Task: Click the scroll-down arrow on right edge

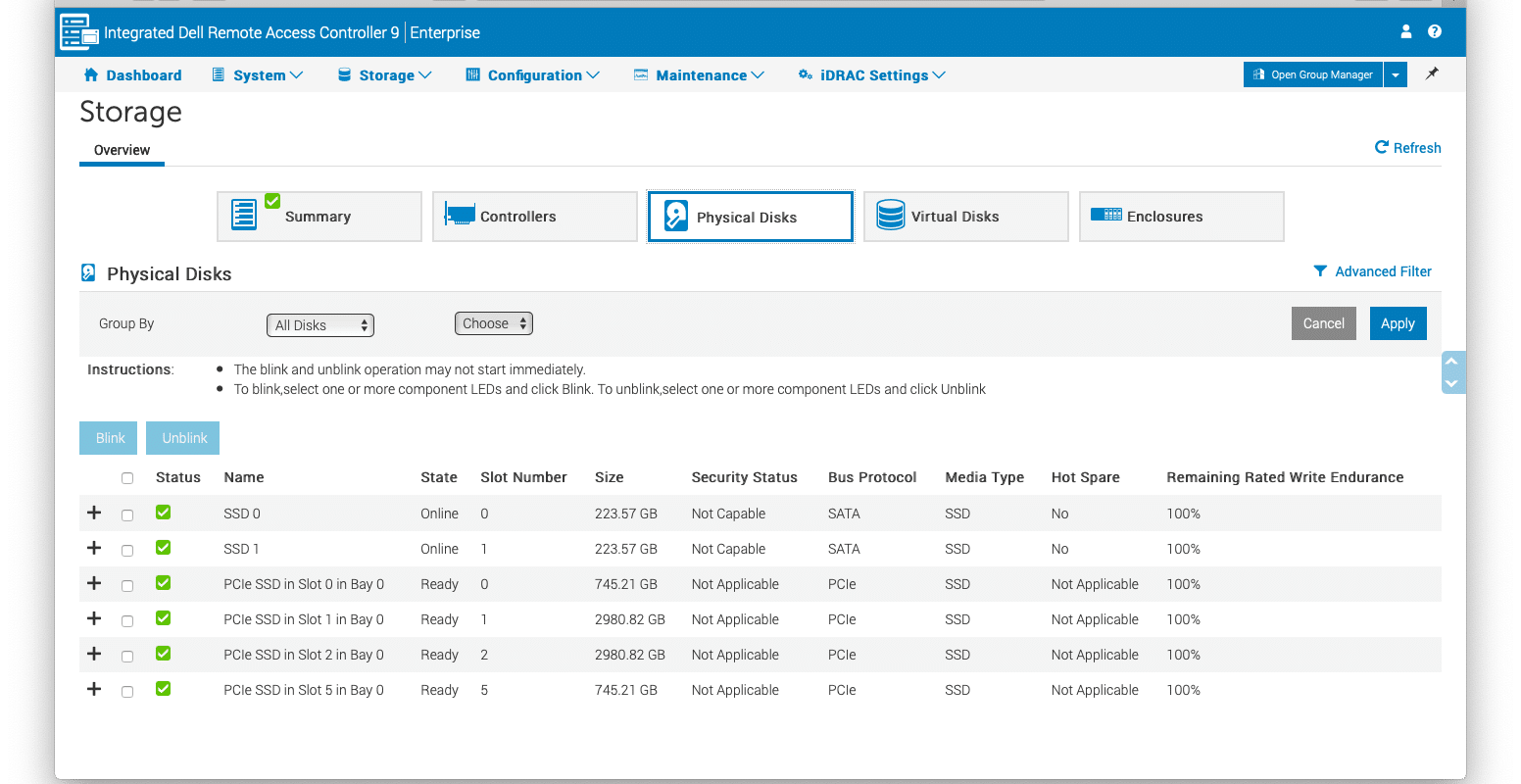Action: pyautogui.click(x=1452, y=383)
